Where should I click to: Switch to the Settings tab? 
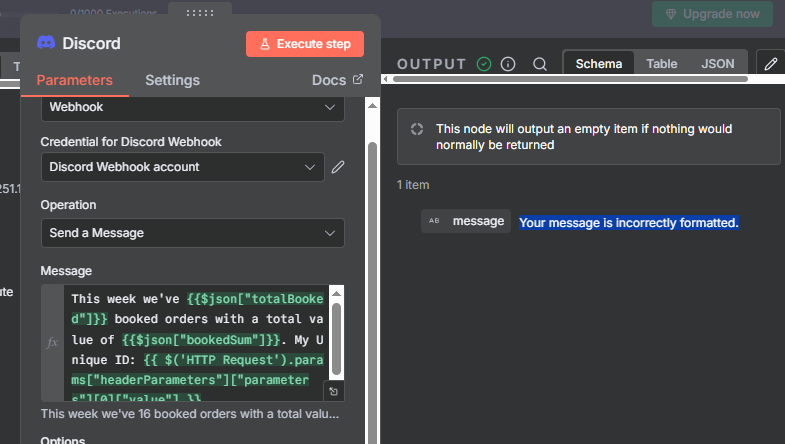[172, 80]
